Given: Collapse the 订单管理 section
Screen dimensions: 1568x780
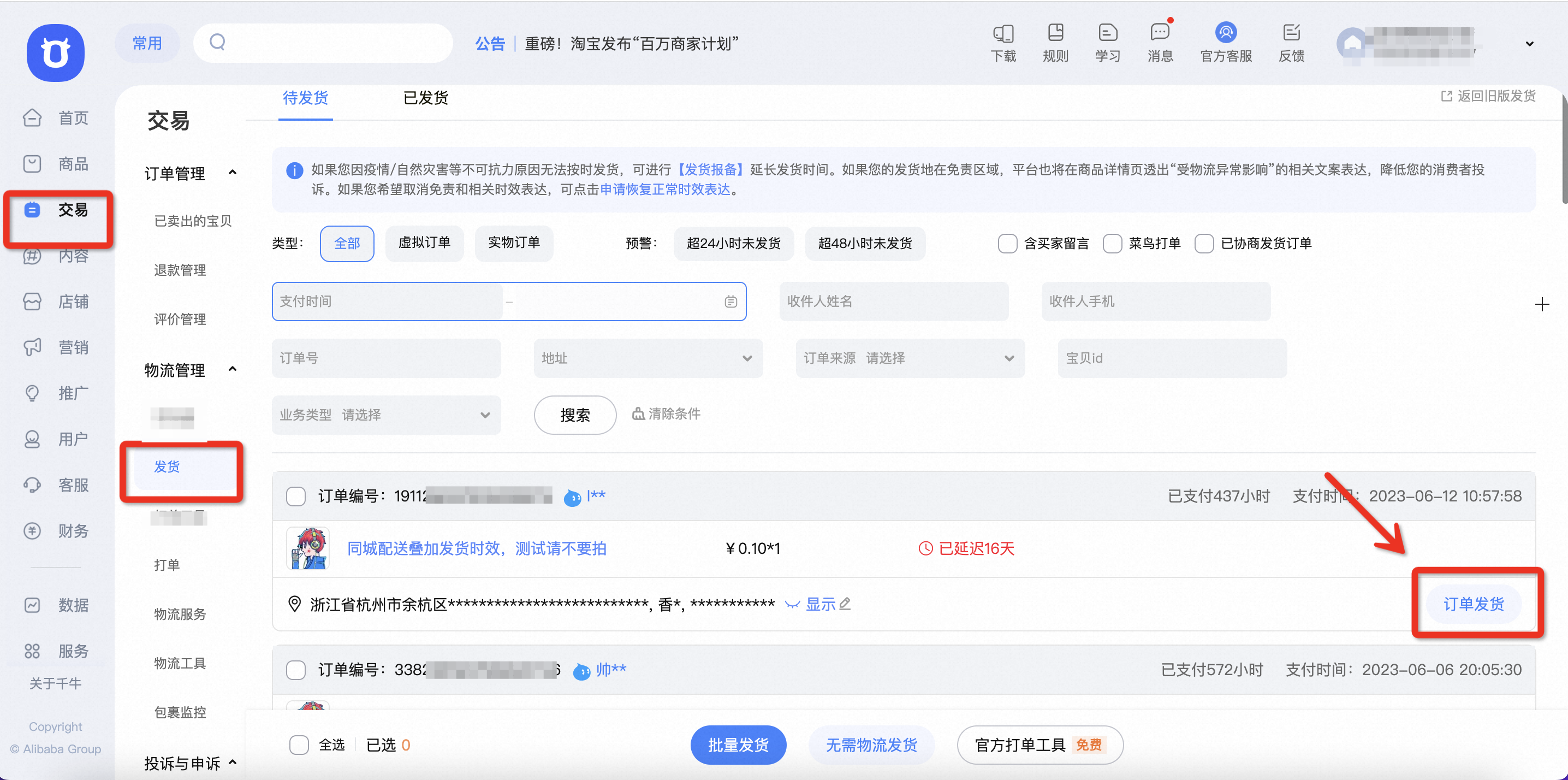Looking at the screenshot, I should click(x=232, y=173).
